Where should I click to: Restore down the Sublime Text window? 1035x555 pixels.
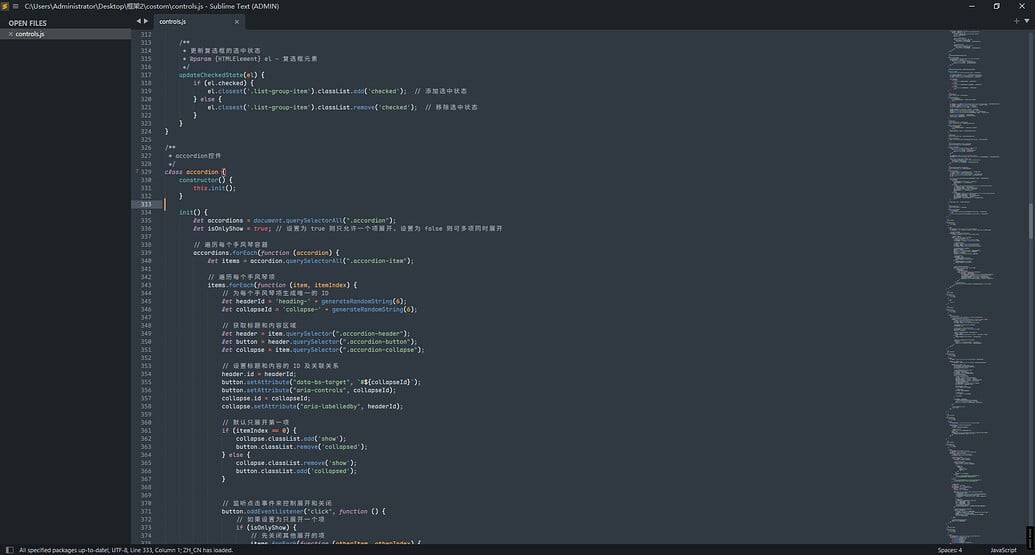(x=996, y=6)
